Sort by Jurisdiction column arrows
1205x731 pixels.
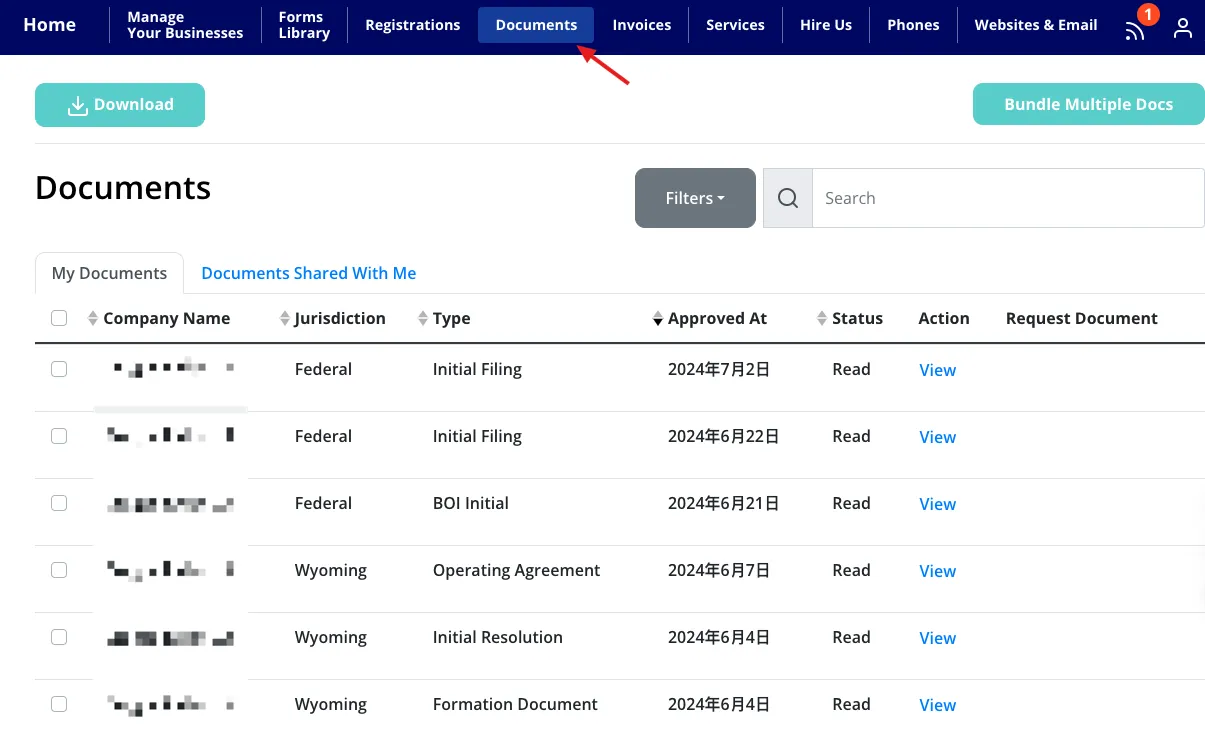pos(284,319)
